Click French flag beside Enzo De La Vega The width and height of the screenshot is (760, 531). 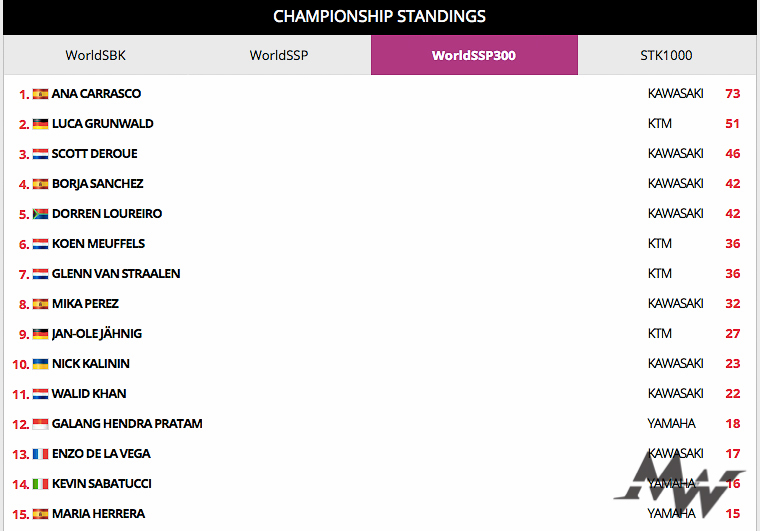pos(40,454)
